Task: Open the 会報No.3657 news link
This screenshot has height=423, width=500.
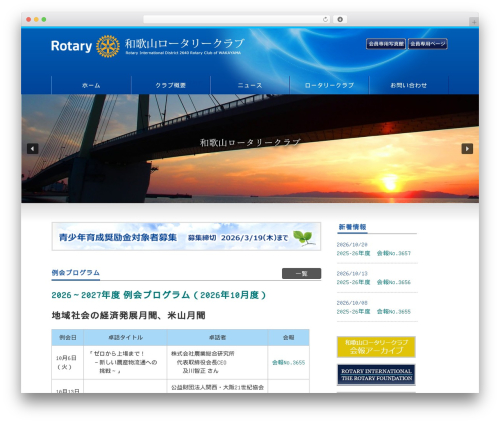Action: pos(374,253)
